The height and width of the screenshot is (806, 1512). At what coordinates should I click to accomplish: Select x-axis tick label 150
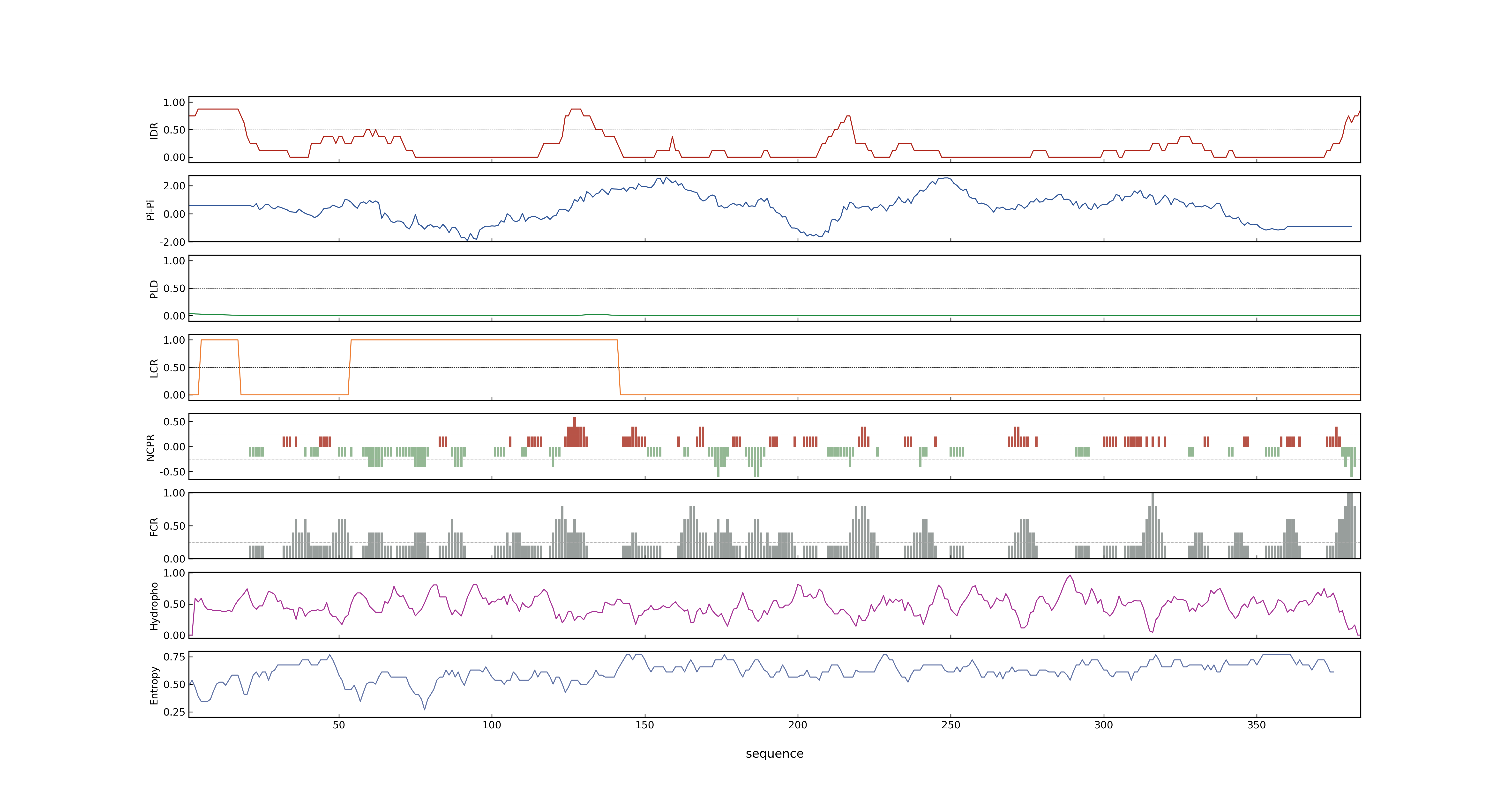(644, 725)
